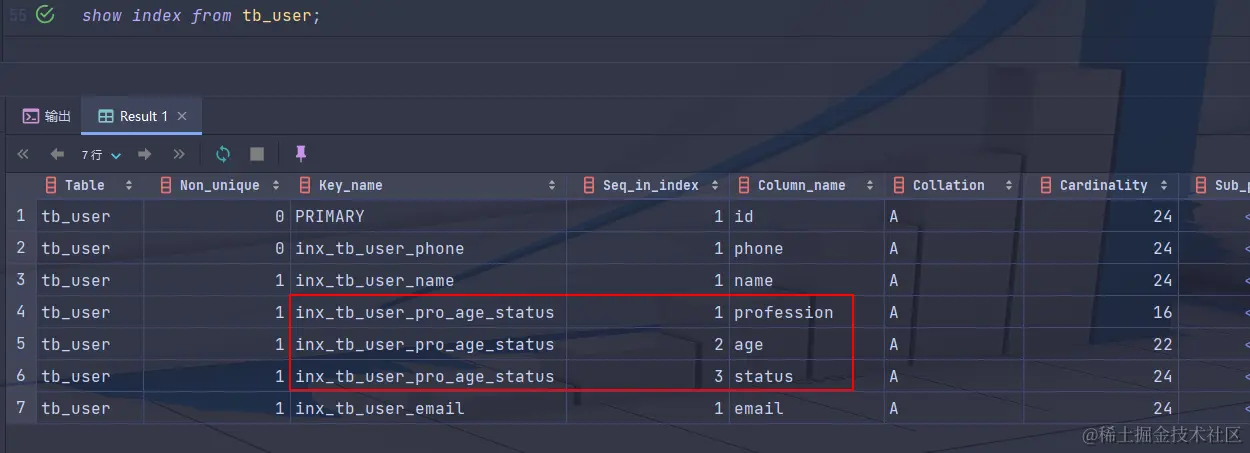Go to the next results page
The image size is (1250, 453).
click(144, 154)
